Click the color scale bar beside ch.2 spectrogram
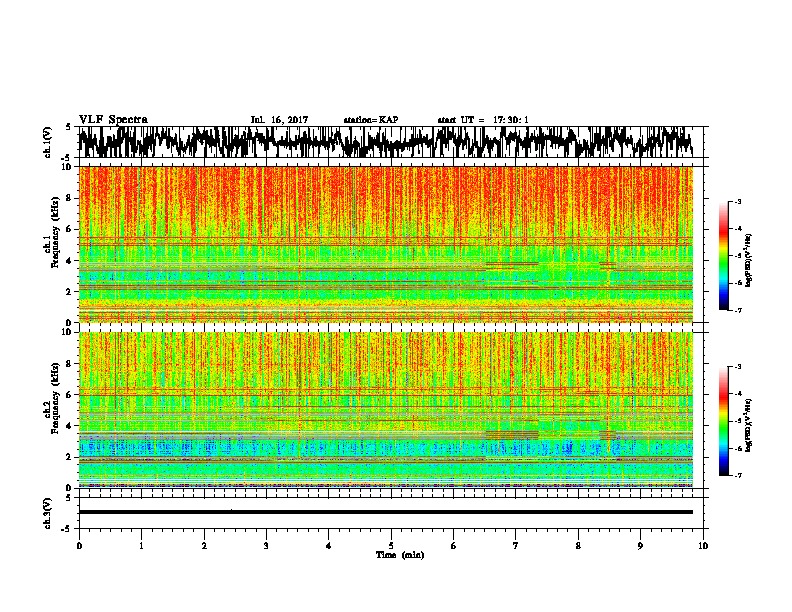 (723, 421)
